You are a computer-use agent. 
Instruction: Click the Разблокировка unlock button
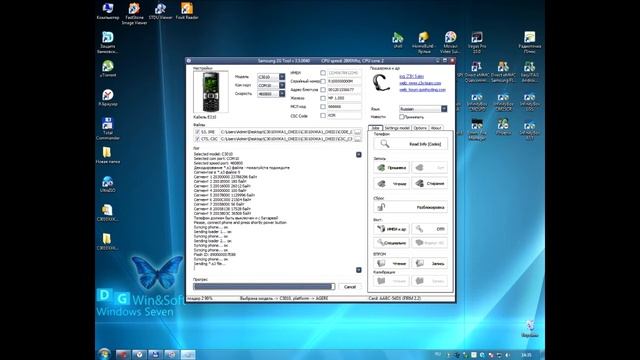click(411, 207)
